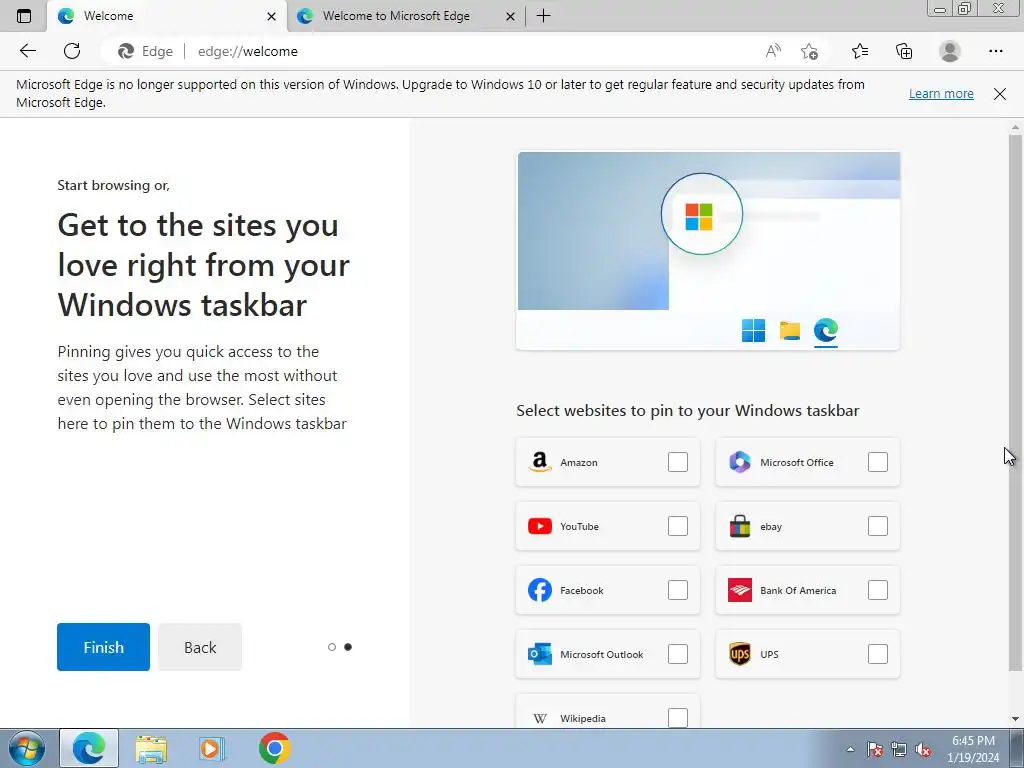Check the Bank Of America pin checkbox
This screenshot has height=768, width=1024.
coord(878,590)
